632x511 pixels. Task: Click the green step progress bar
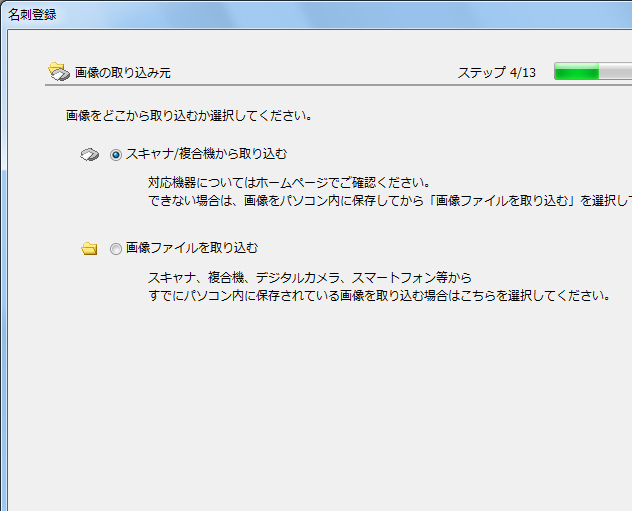click(593, 71)
